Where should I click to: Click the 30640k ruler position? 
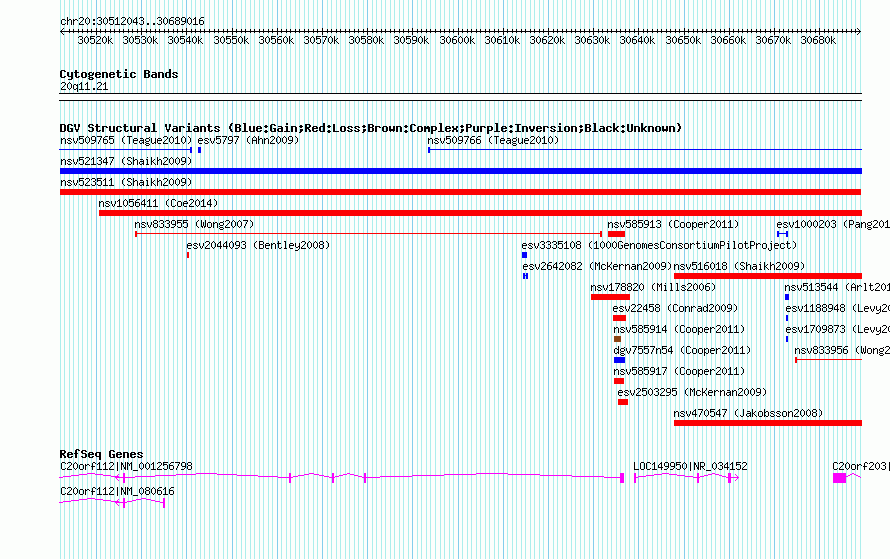click(x=637, y=40)
